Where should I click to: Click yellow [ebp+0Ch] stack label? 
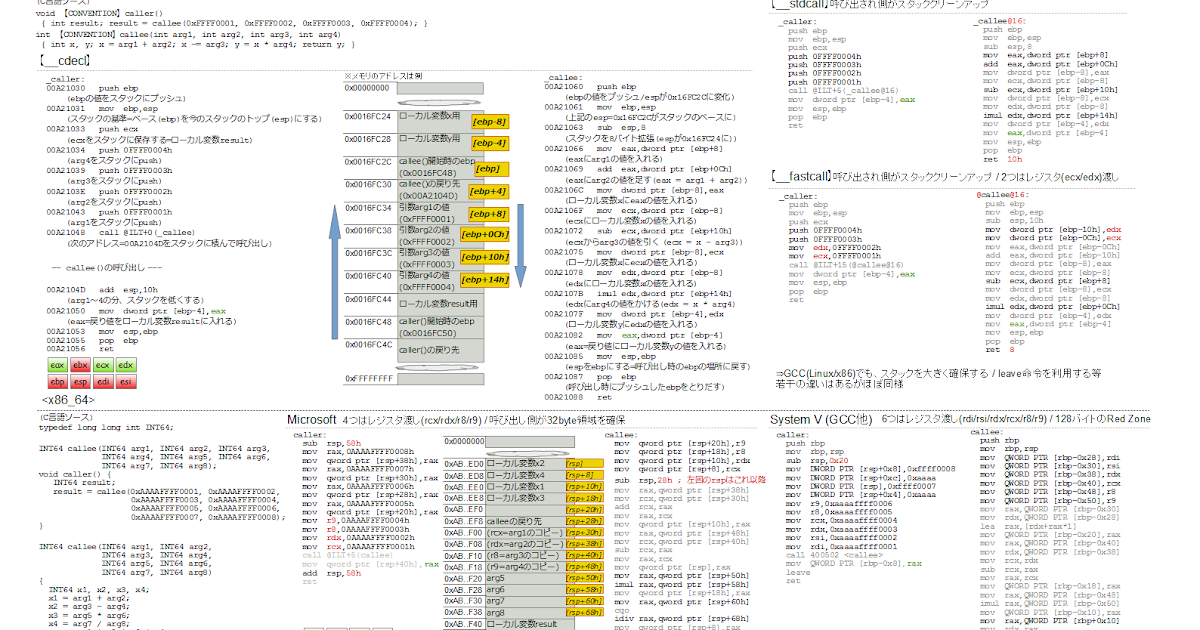click(486, 234)
